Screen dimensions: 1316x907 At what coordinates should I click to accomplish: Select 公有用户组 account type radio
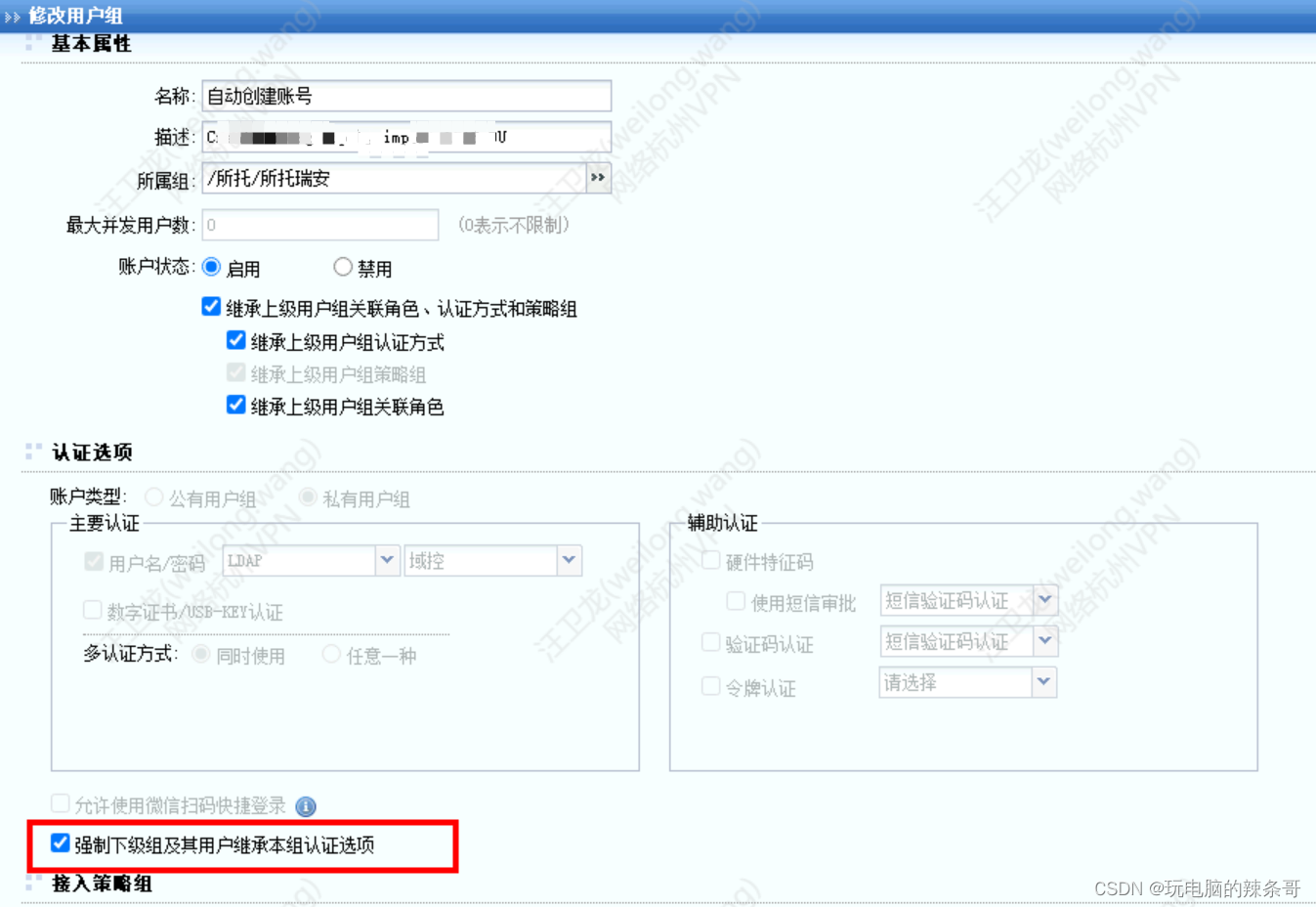154,497
